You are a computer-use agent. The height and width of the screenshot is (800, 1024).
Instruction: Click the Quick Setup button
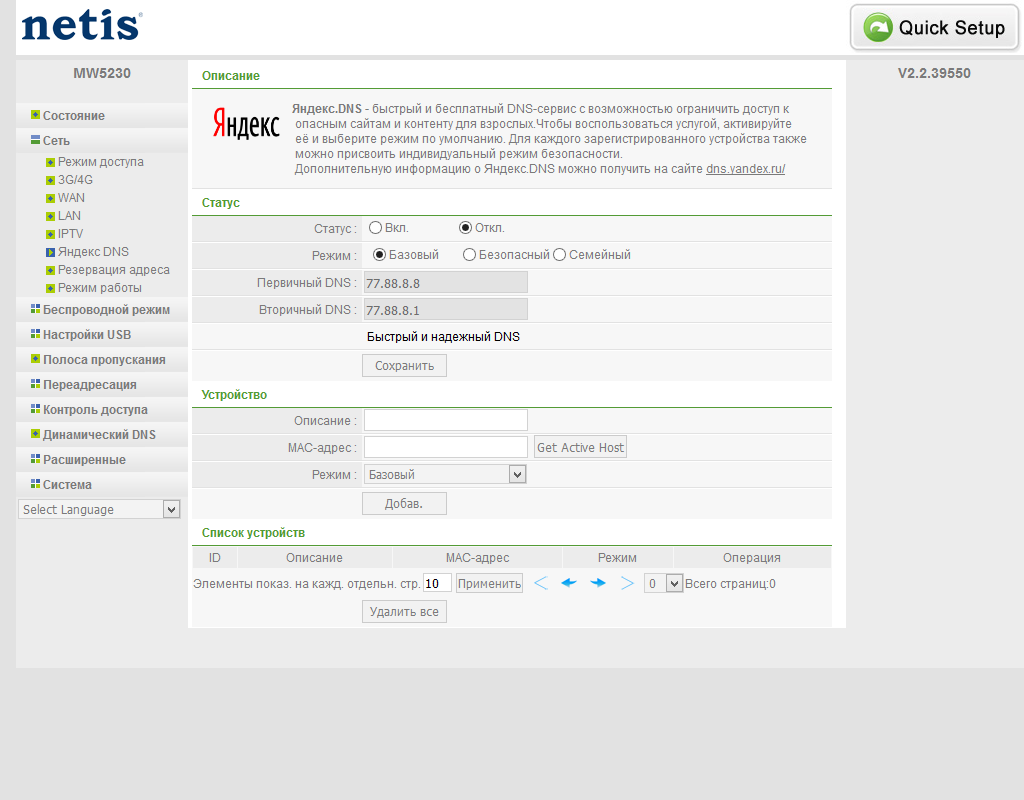[x=935, y=27]
